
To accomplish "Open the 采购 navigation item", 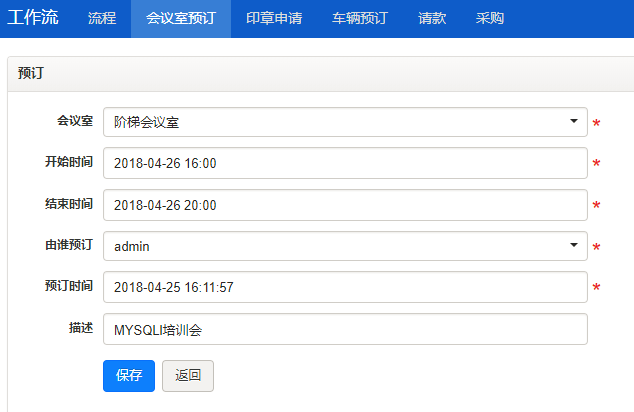I will 490,18.
